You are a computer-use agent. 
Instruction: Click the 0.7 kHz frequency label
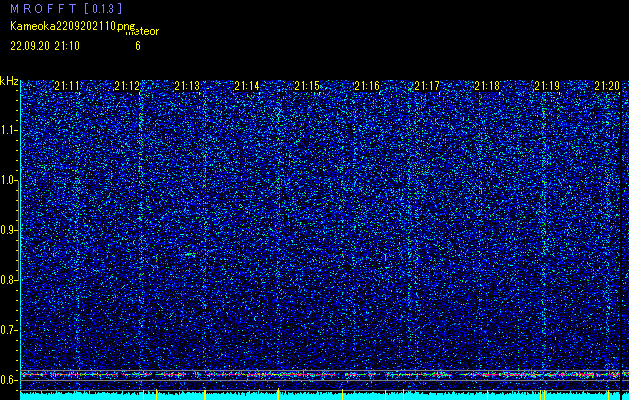click(9, 330)
